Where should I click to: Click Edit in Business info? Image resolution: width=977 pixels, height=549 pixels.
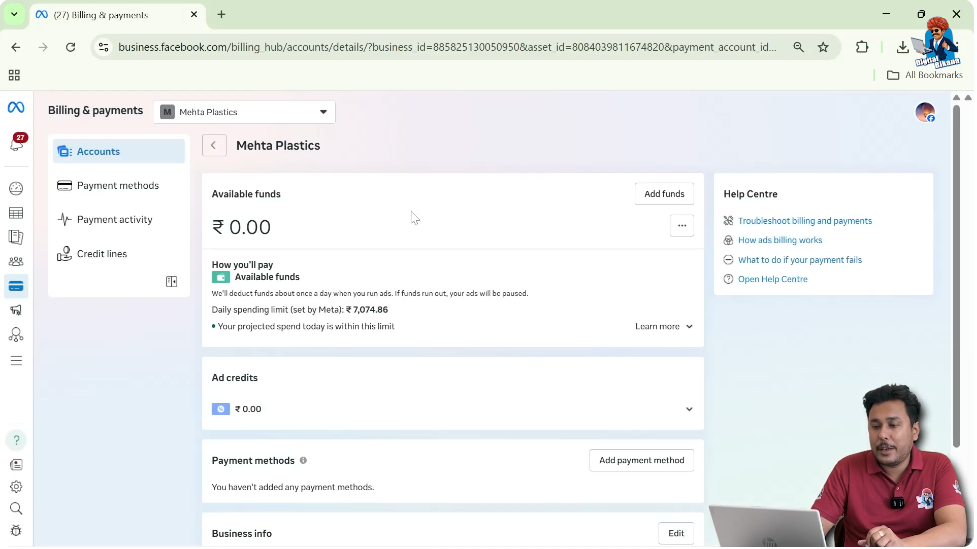pos(676,533)
